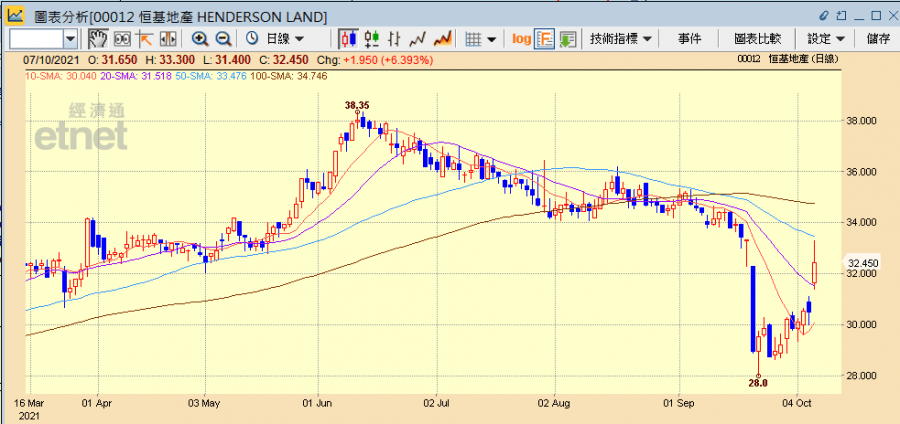900x424 pixels.
Task: Toggle the chart legend display button
Action: (545, 38)
